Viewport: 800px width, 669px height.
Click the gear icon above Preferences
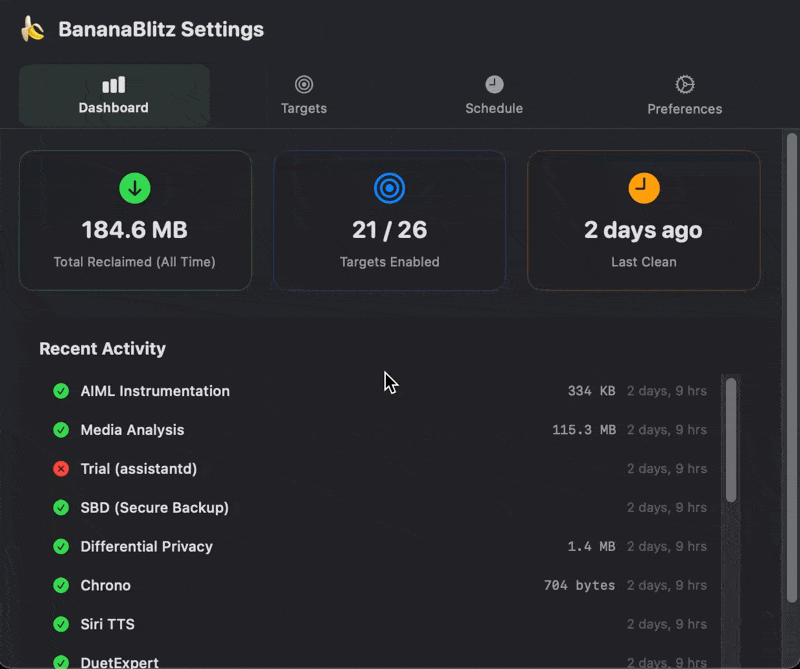pos(684,85)
